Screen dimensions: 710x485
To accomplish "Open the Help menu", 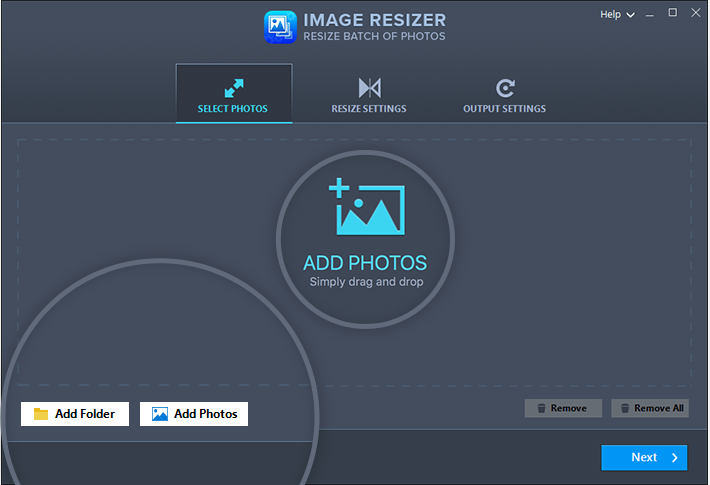I will pos(617,14).
